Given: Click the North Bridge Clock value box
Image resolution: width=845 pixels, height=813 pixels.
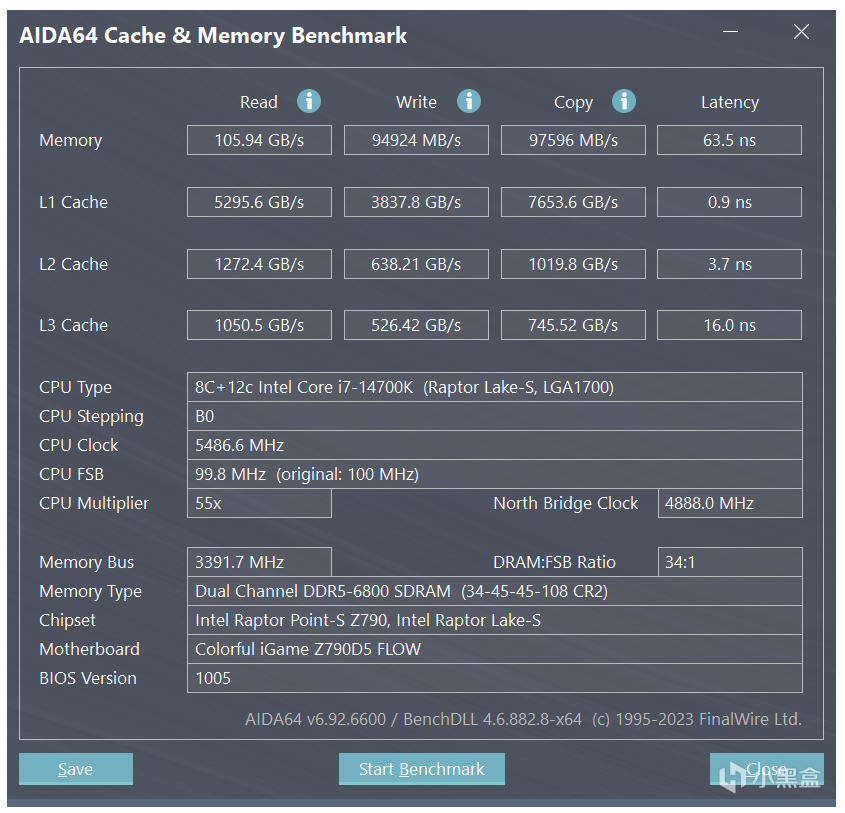Looking at the screenshot, I should tap(729, 503).
